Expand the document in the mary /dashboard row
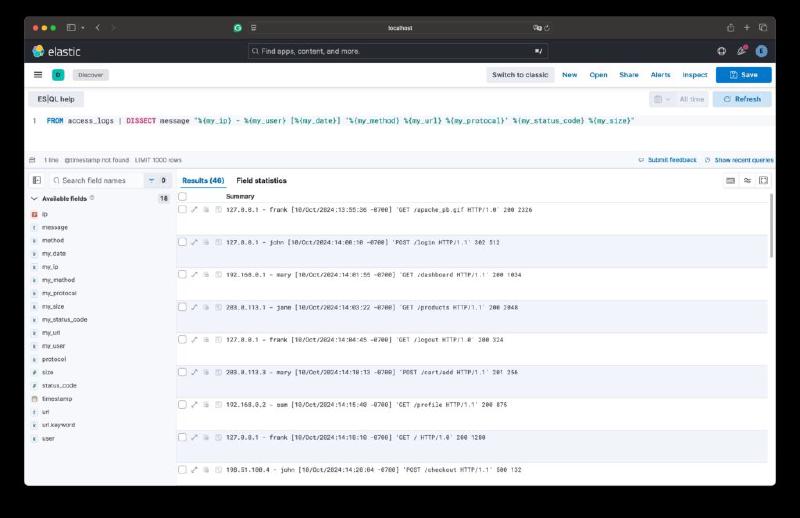 194,275
